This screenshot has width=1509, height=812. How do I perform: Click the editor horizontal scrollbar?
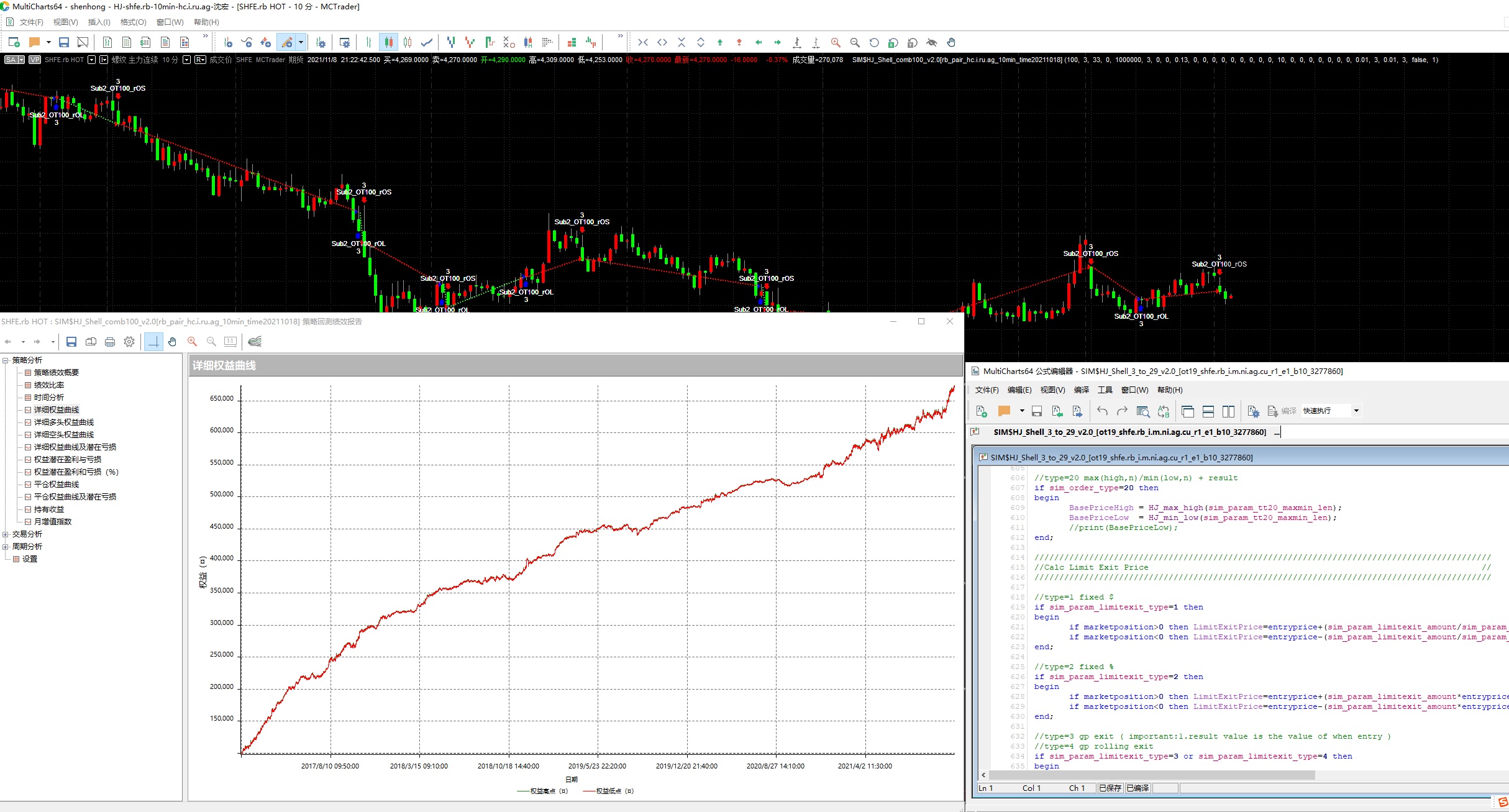[x=1149, y=775]
